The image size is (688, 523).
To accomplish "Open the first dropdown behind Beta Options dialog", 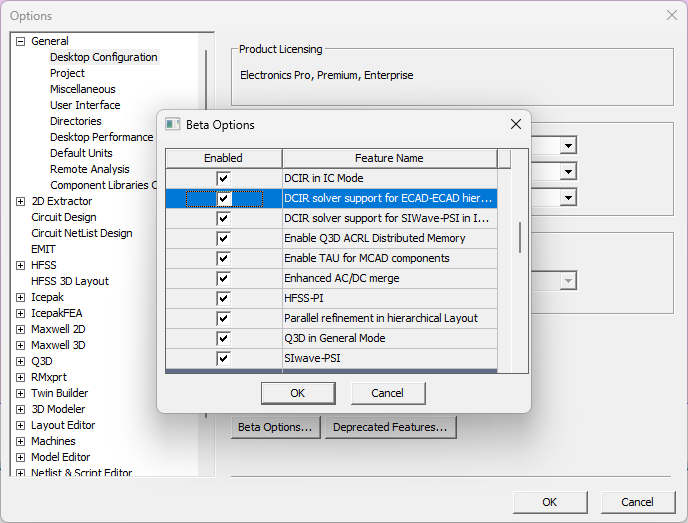I will [568, 145].
